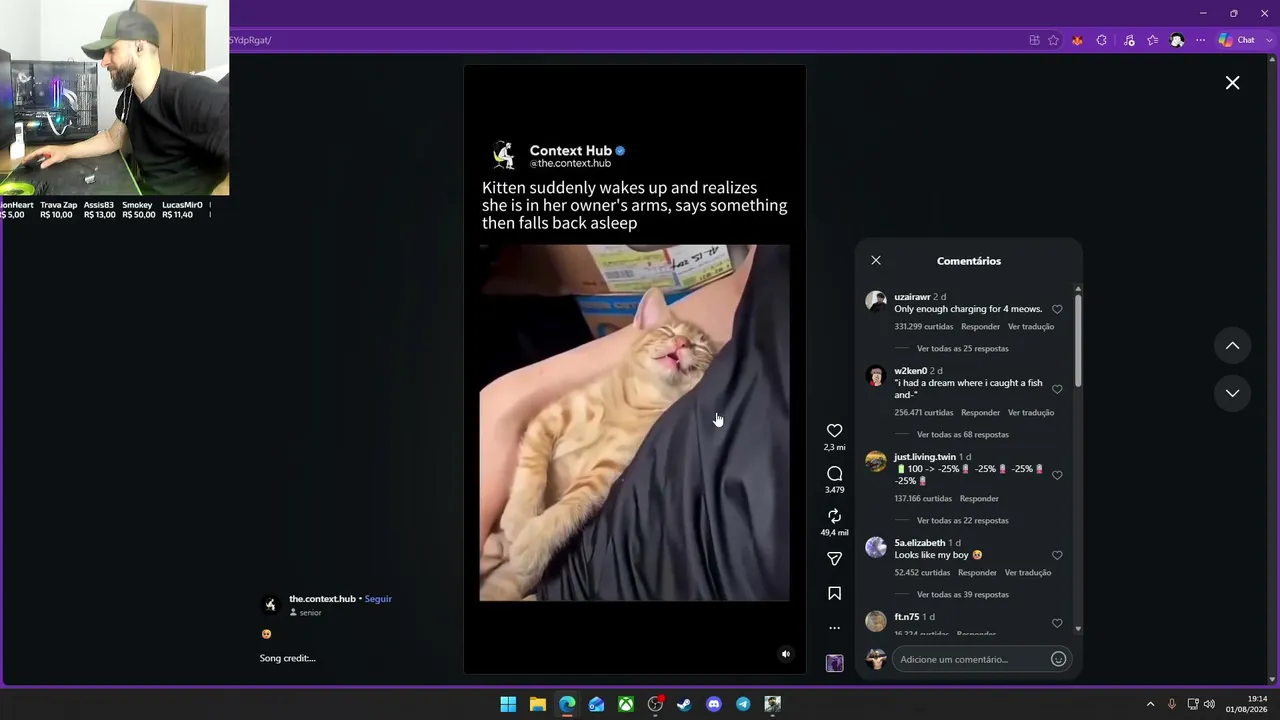Image resolution: width=1280 pixels, height=720 pixels.
Task: Open the browser 'Settings and more' menu
Action: point(1201,40)
